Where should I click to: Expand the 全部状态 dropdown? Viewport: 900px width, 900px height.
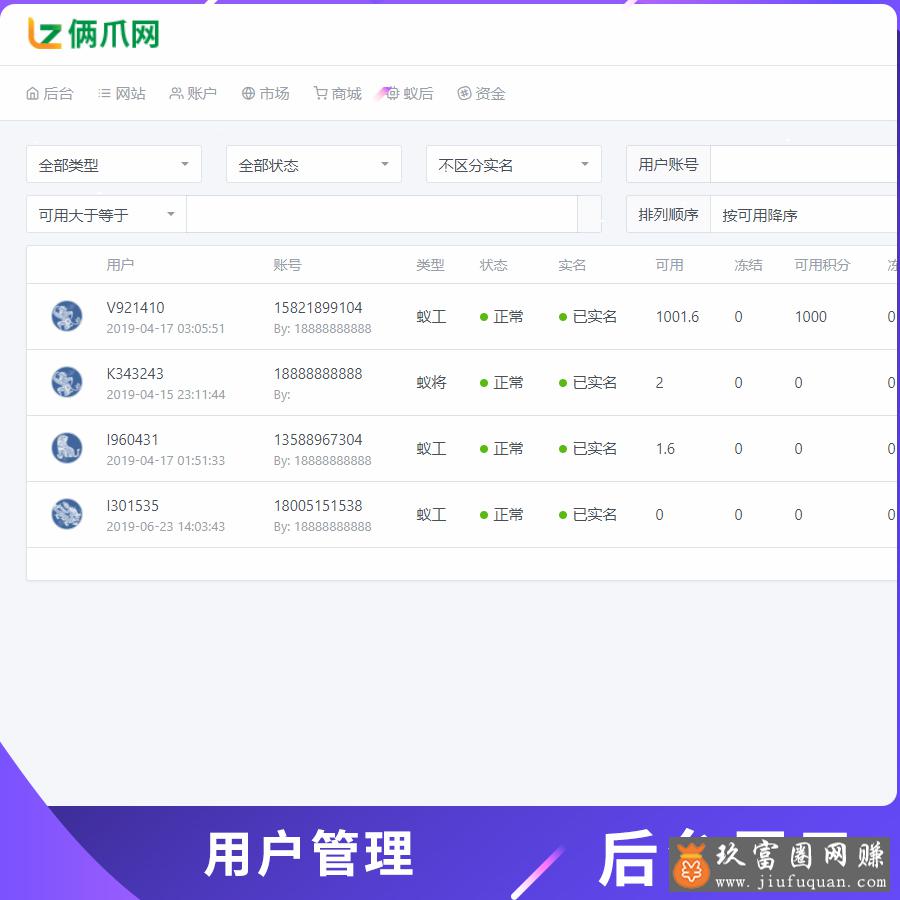[313, 165]
